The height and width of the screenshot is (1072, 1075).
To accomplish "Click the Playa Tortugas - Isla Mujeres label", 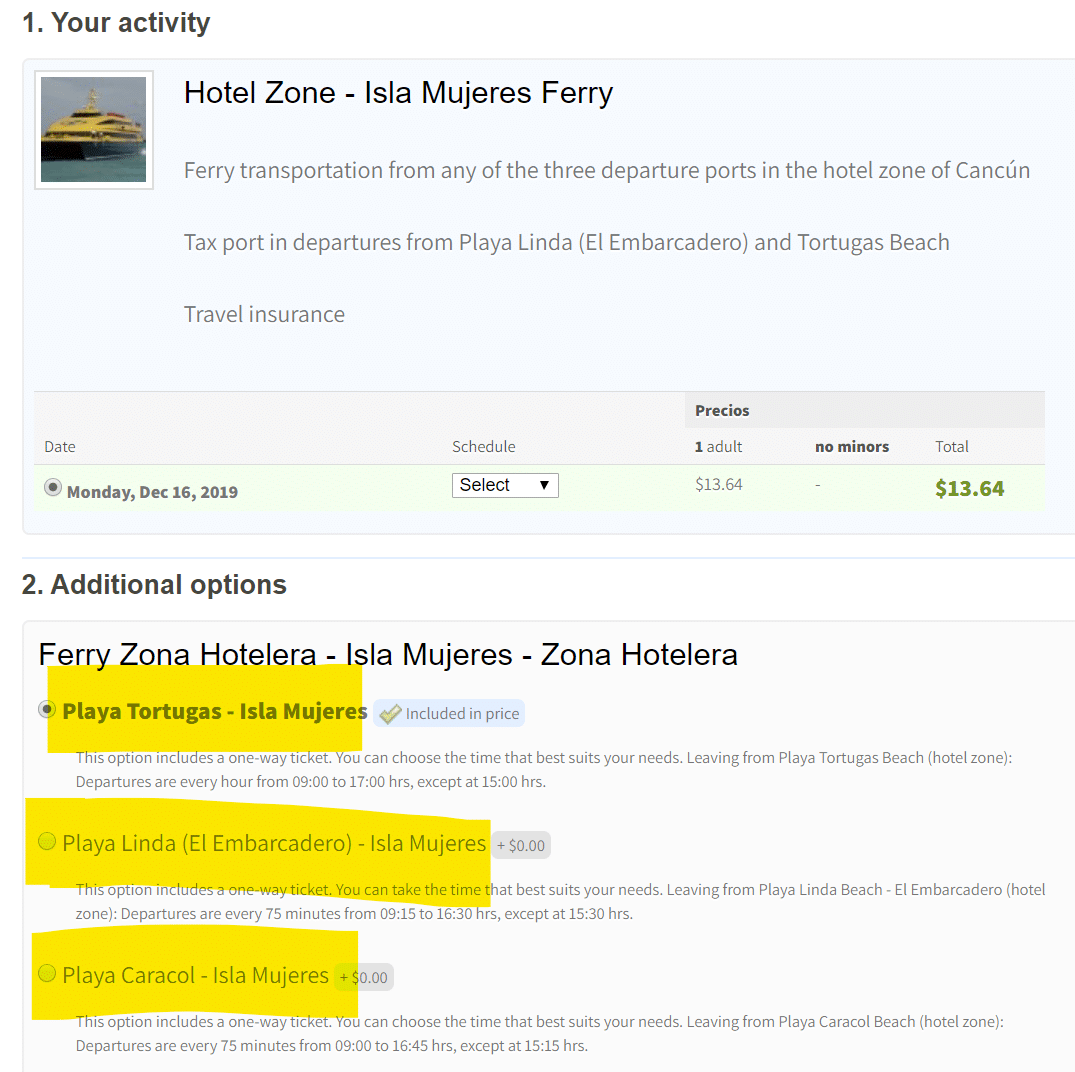I will click(214, 712).
